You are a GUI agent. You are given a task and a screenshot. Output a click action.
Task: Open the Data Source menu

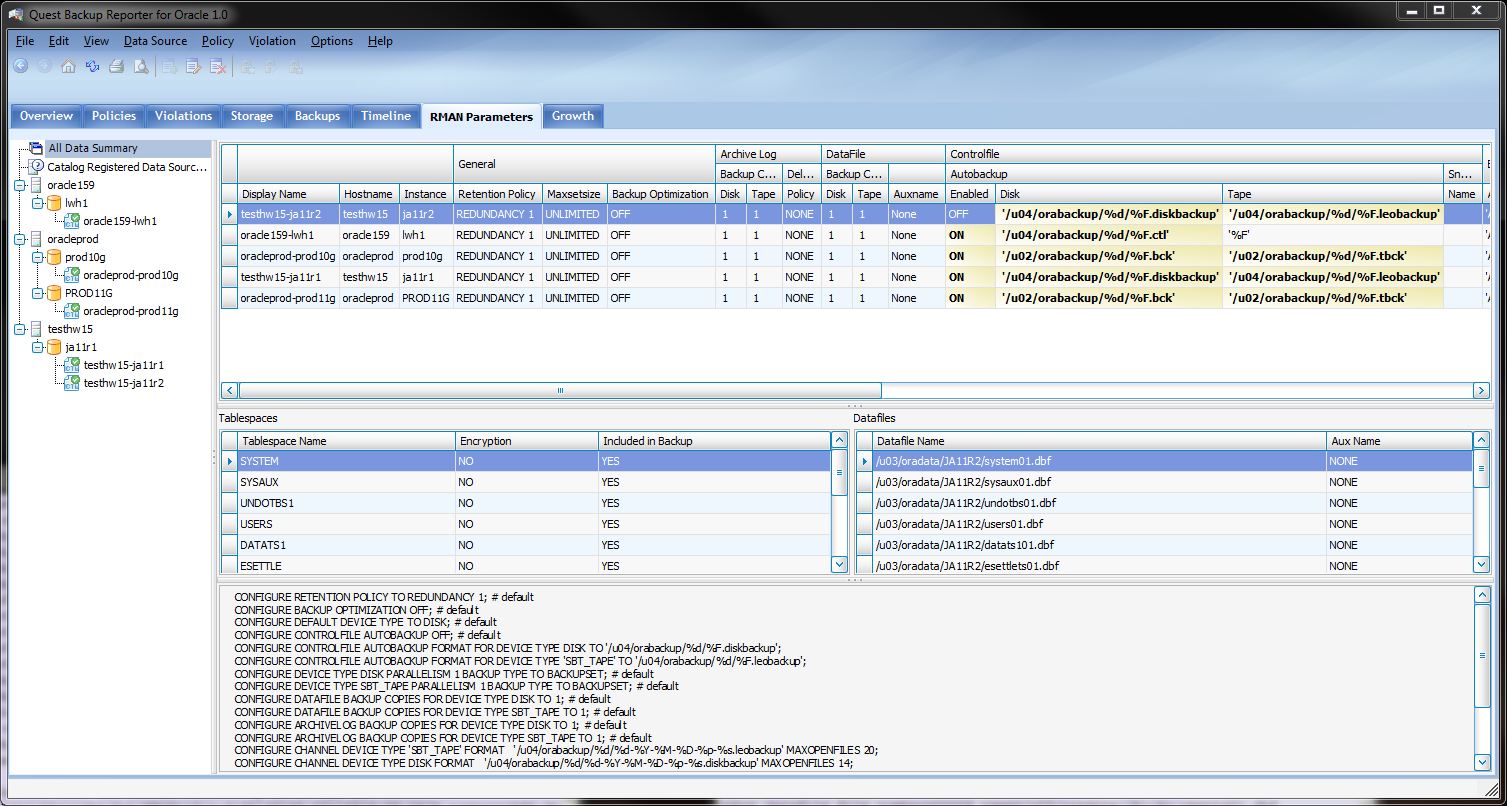(155, 41)
